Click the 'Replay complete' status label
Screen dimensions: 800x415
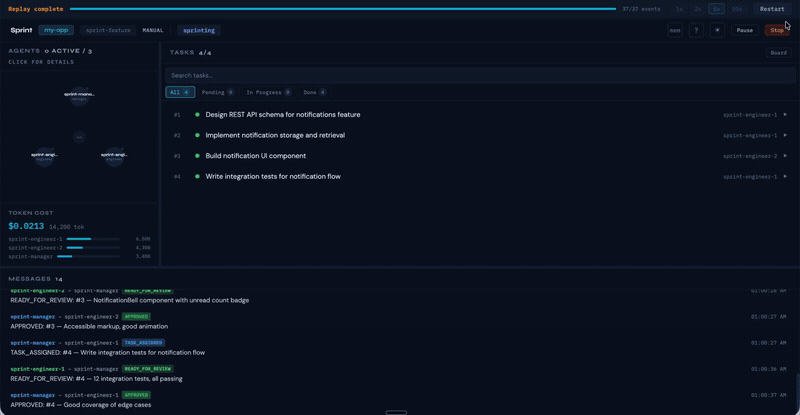point(36,9)
